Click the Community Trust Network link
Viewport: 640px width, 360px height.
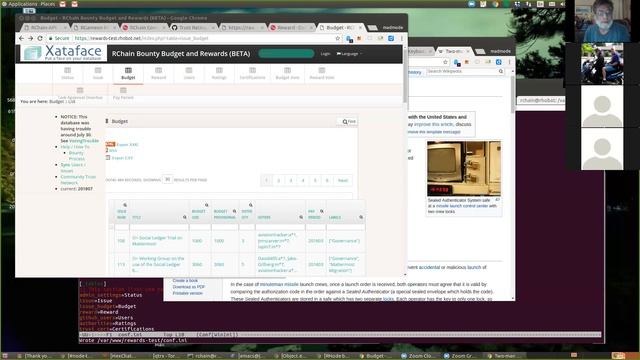point(78,180)
